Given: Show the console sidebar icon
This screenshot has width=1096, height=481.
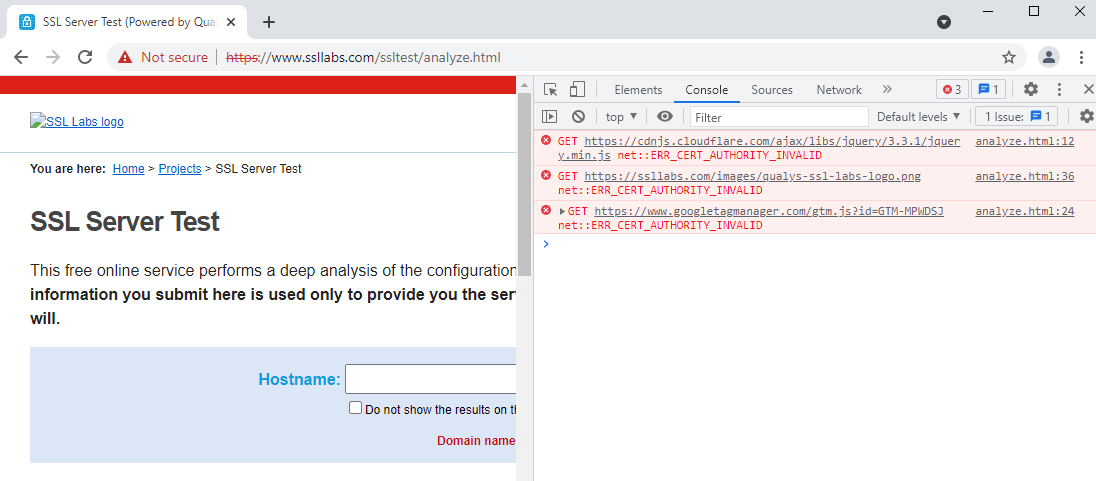Looking at the screenshot, I should click(551, 117).
